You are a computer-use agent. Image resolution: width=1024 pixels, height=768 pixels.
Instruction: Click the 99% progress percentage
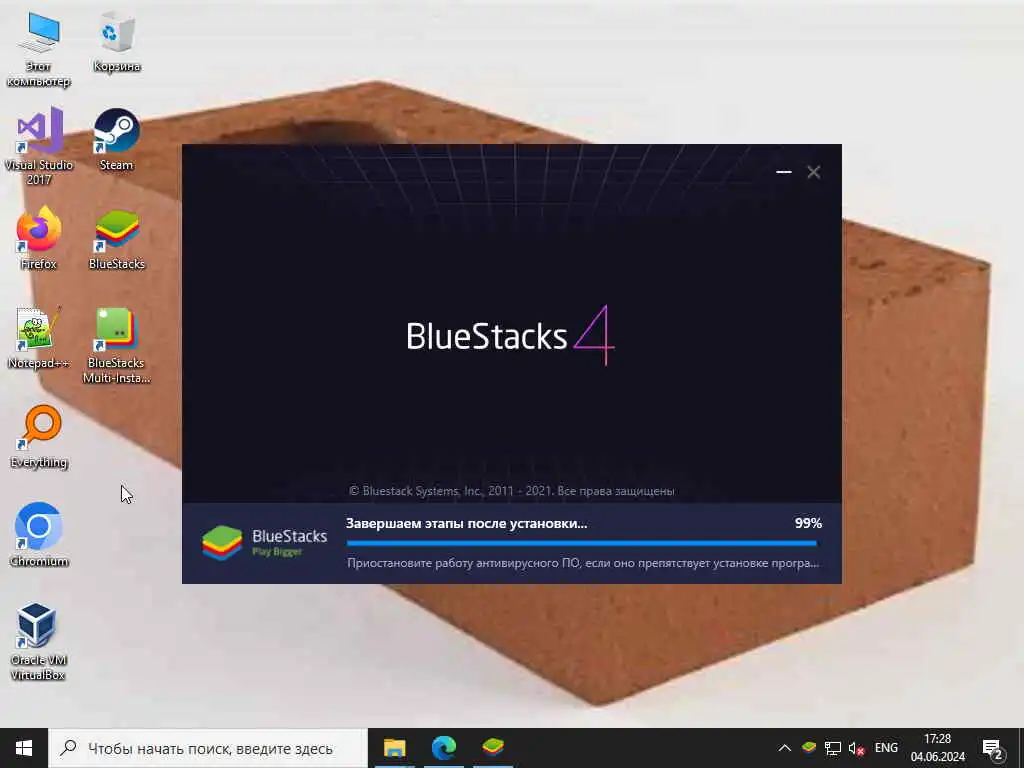point(808,523)
